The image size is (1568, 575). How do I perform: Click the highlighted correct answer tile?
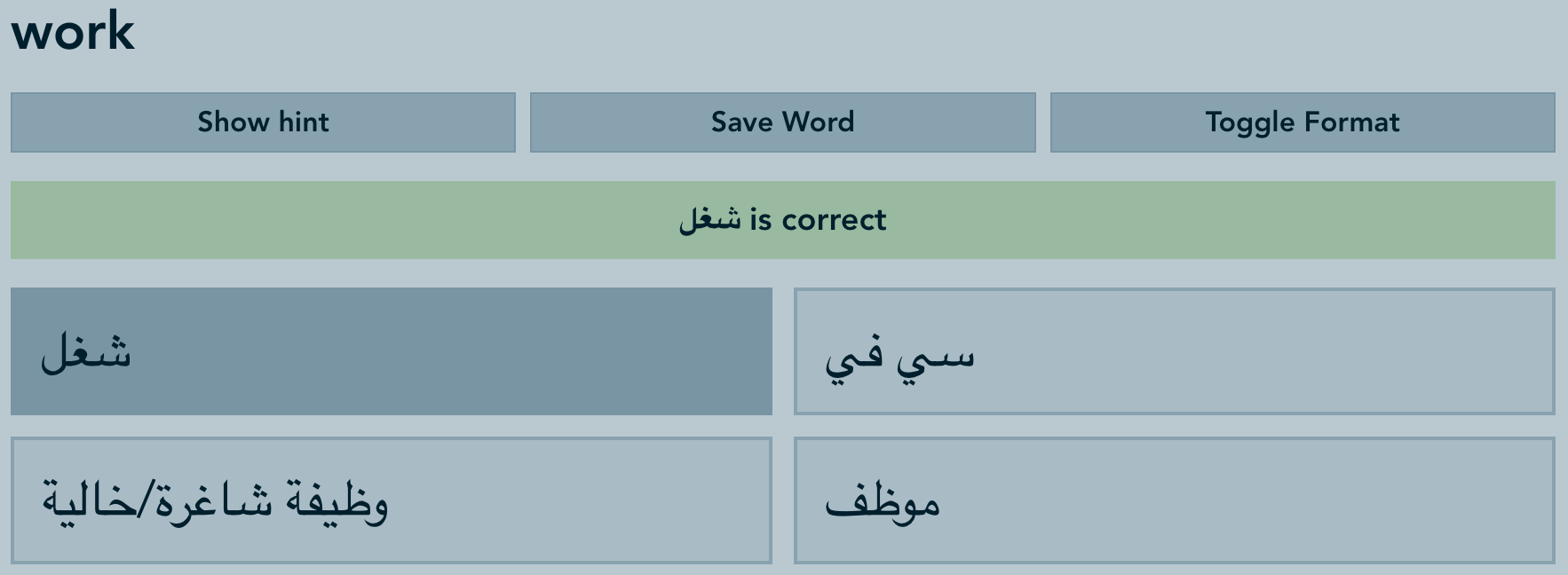(x=391, y=351)
